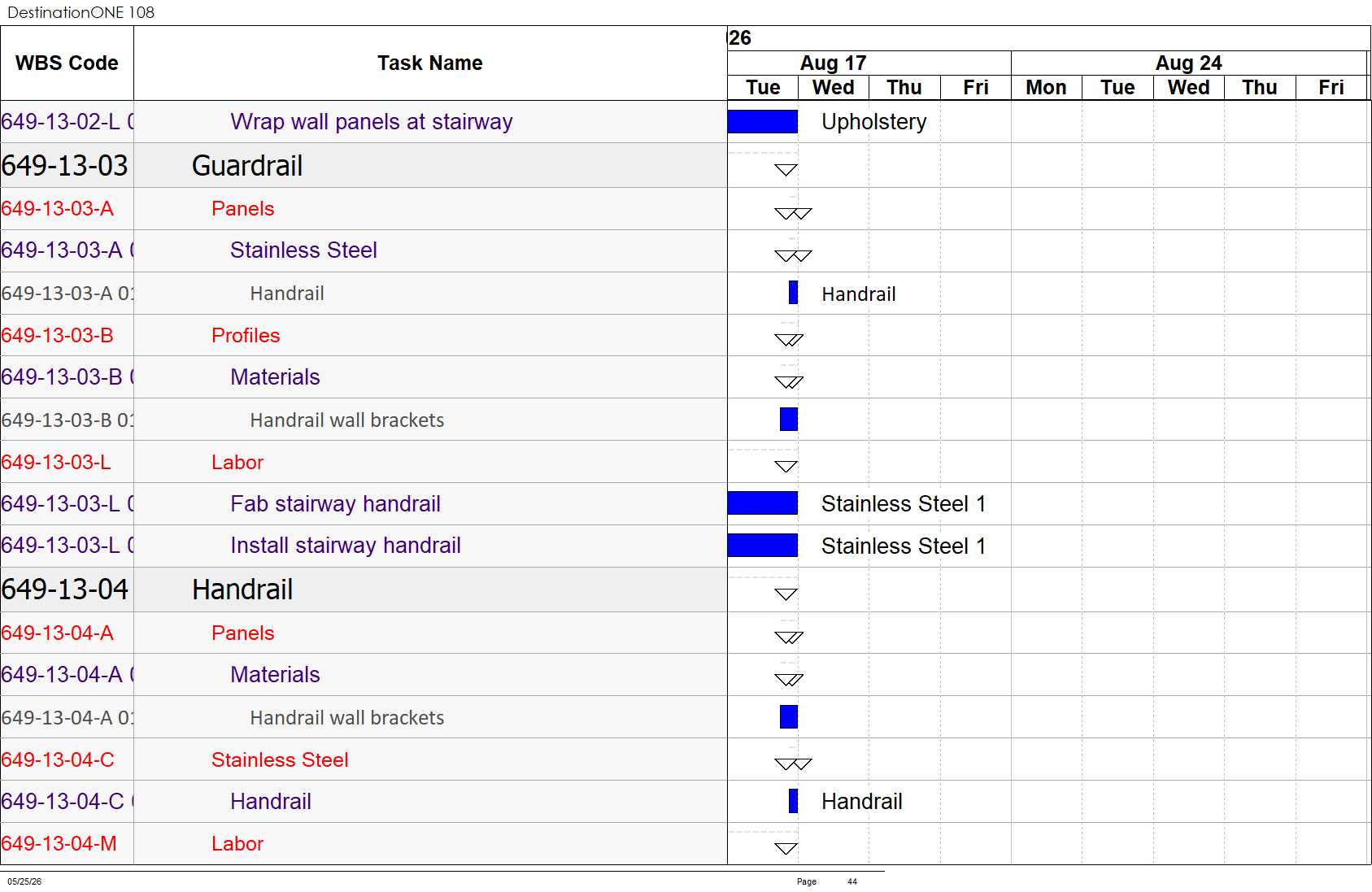
Task: Click WBS code 649-13-02-L
Action: click(68, 121)
